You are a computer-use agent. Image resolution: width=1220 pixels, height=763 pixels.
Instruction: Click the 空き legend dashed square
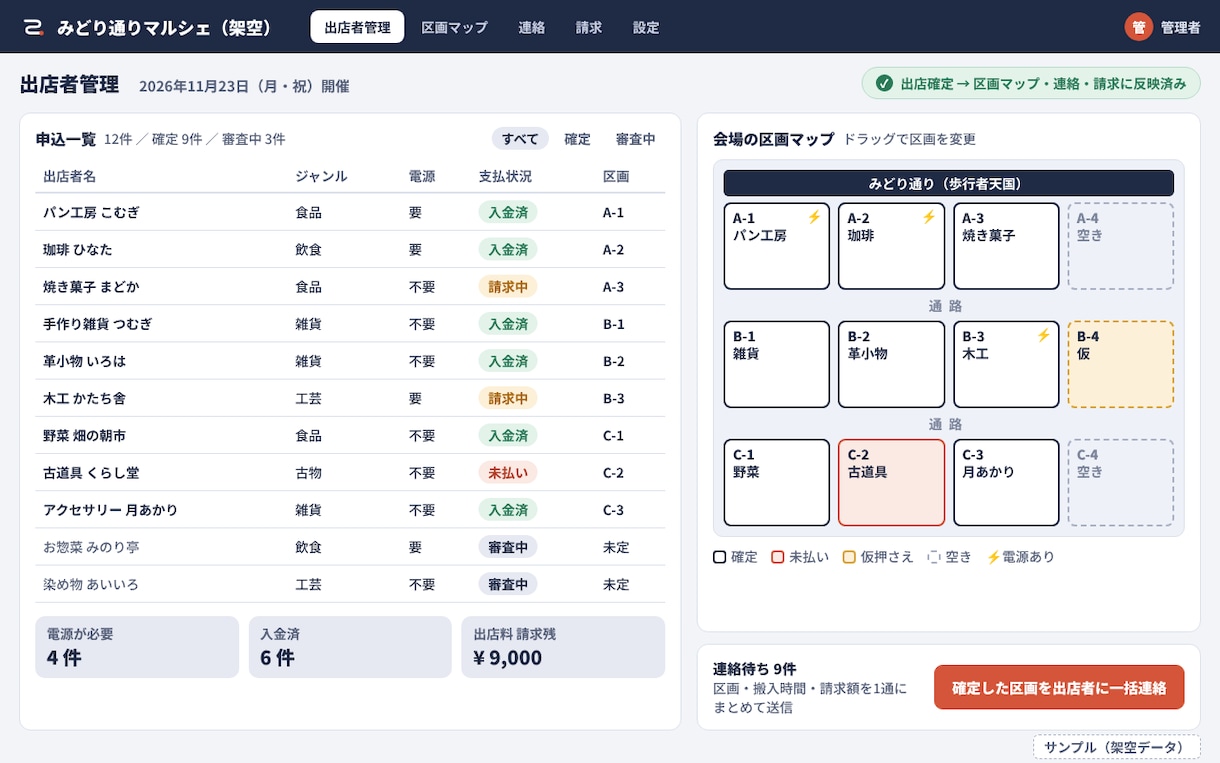tap(934, 557)
